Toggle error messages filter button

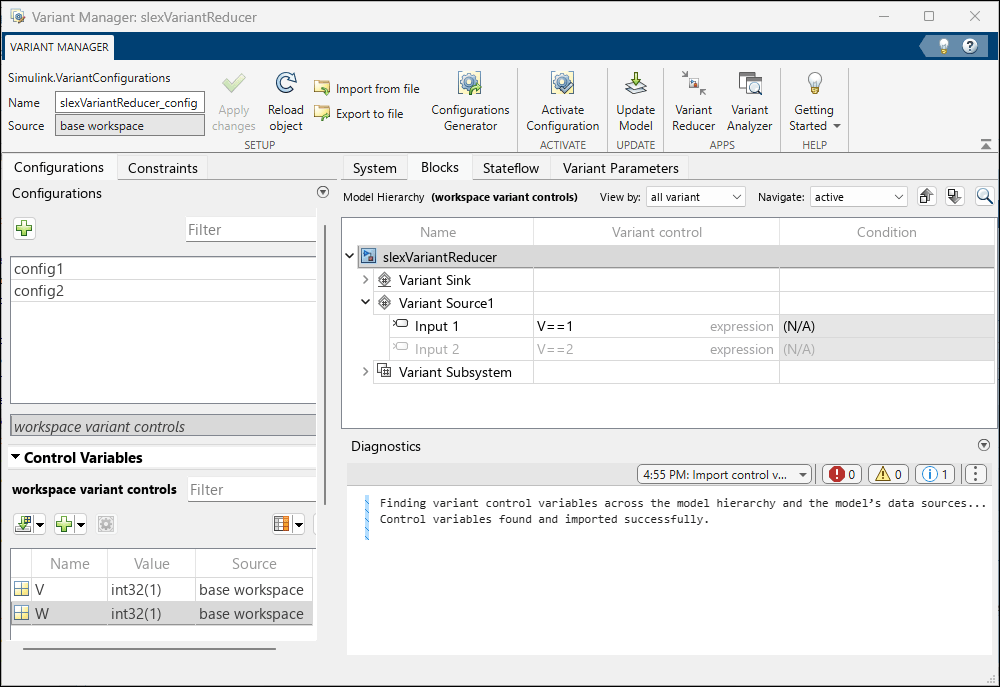pyautogui.click(x=841, y=474)
